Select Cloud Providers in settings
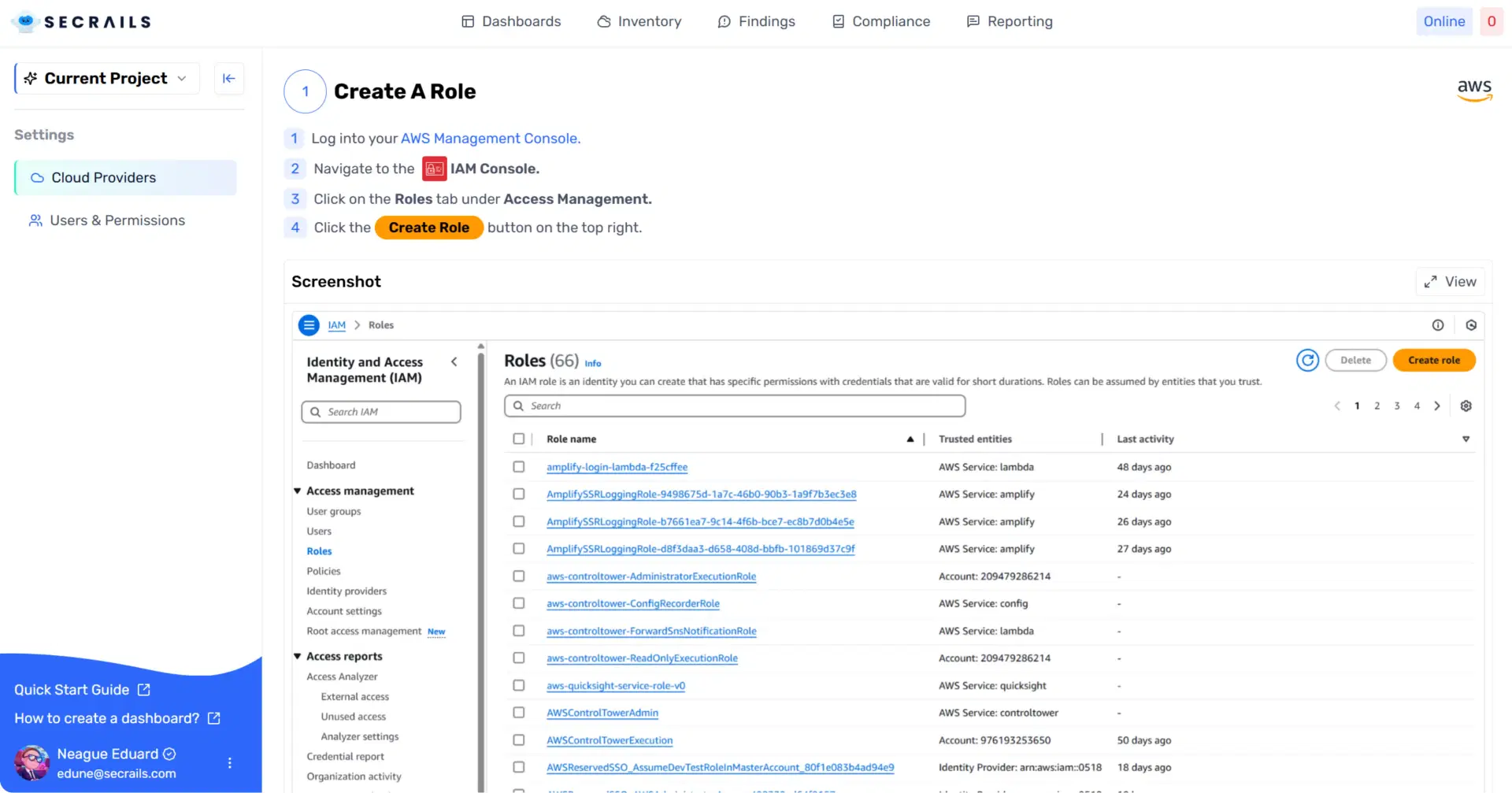 coord(126,178)
